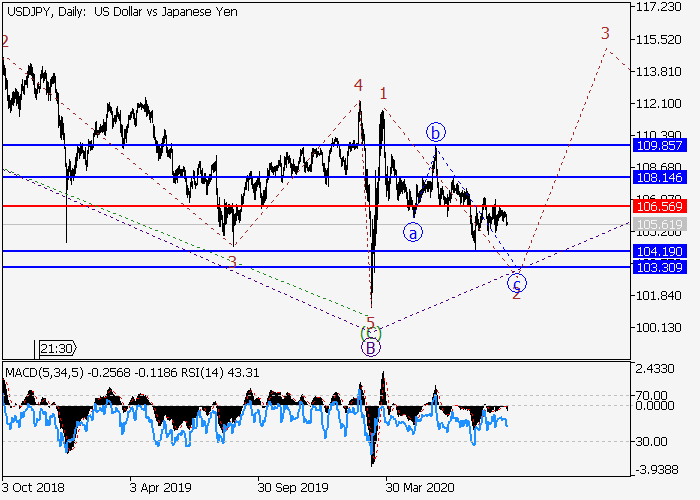This screenshot has height=500, width=700.
Task: Select the circled 'B' wave marker at chart bottom
Action: [x=371, y=347]
